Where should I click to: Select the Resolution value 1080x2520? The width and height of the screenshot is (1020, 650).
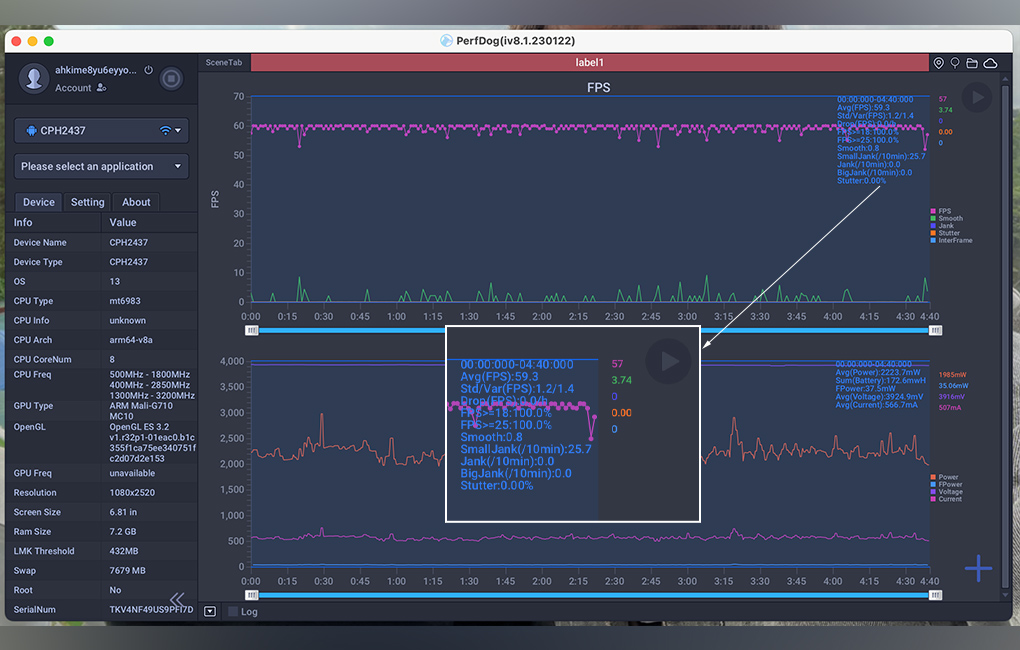click(x=132, y=493)
